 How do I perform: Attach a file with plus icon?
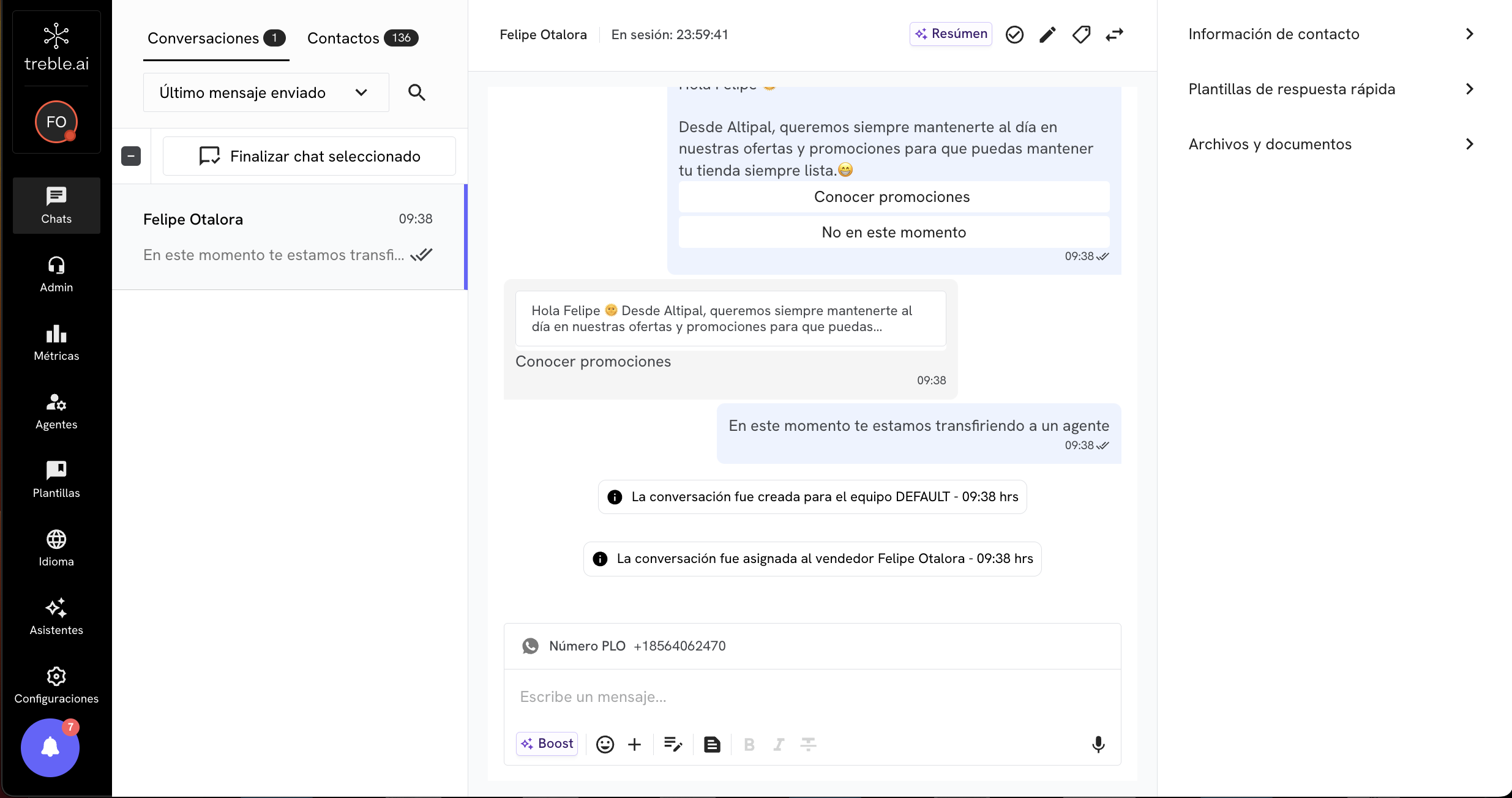coord(635,744)
